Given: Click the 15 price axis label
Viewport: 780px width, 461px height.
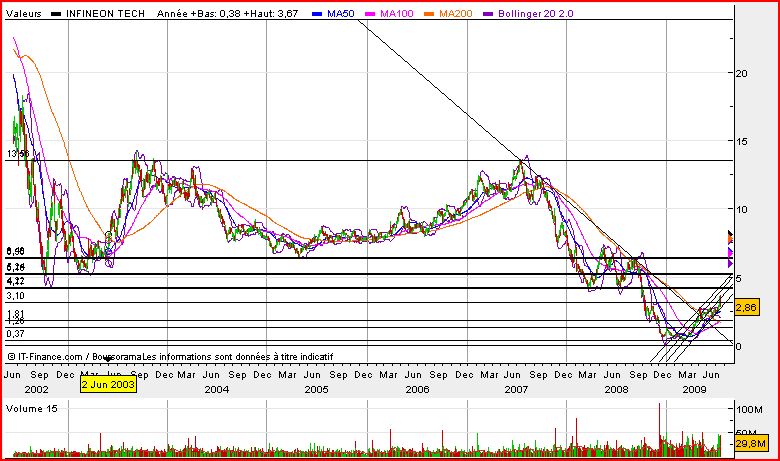Looking at the screenshot, I should coord(741,141).
